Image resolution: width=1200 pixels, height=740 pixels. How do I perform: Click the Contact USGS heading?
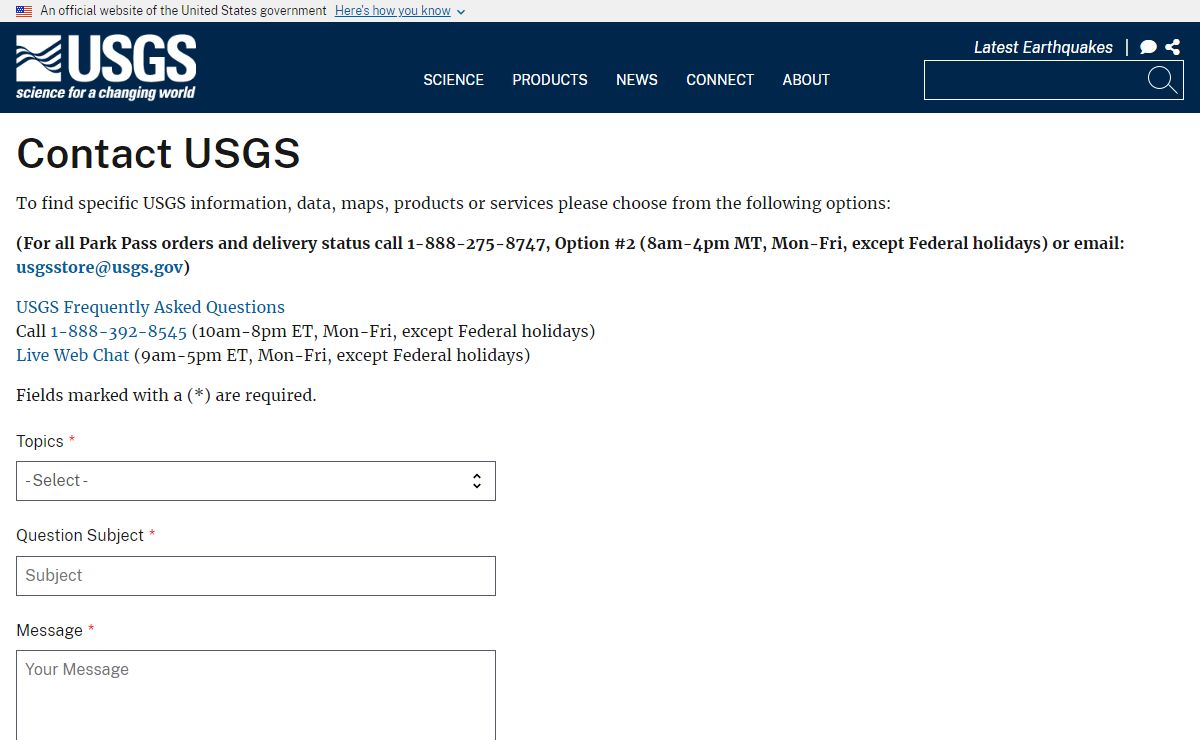coord(158,153)
